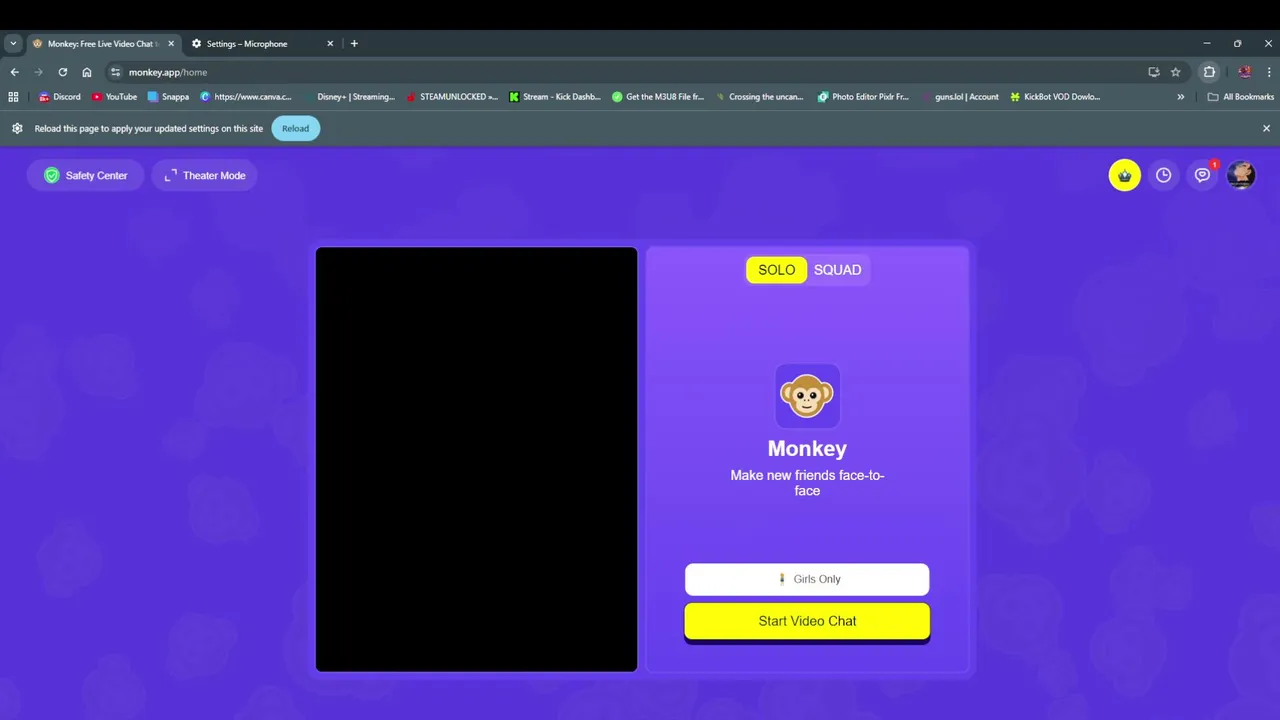Switch to SQUAD mode
This screenshot has width=1280, height=720.
pyautogui.click(x=838, y=270)
